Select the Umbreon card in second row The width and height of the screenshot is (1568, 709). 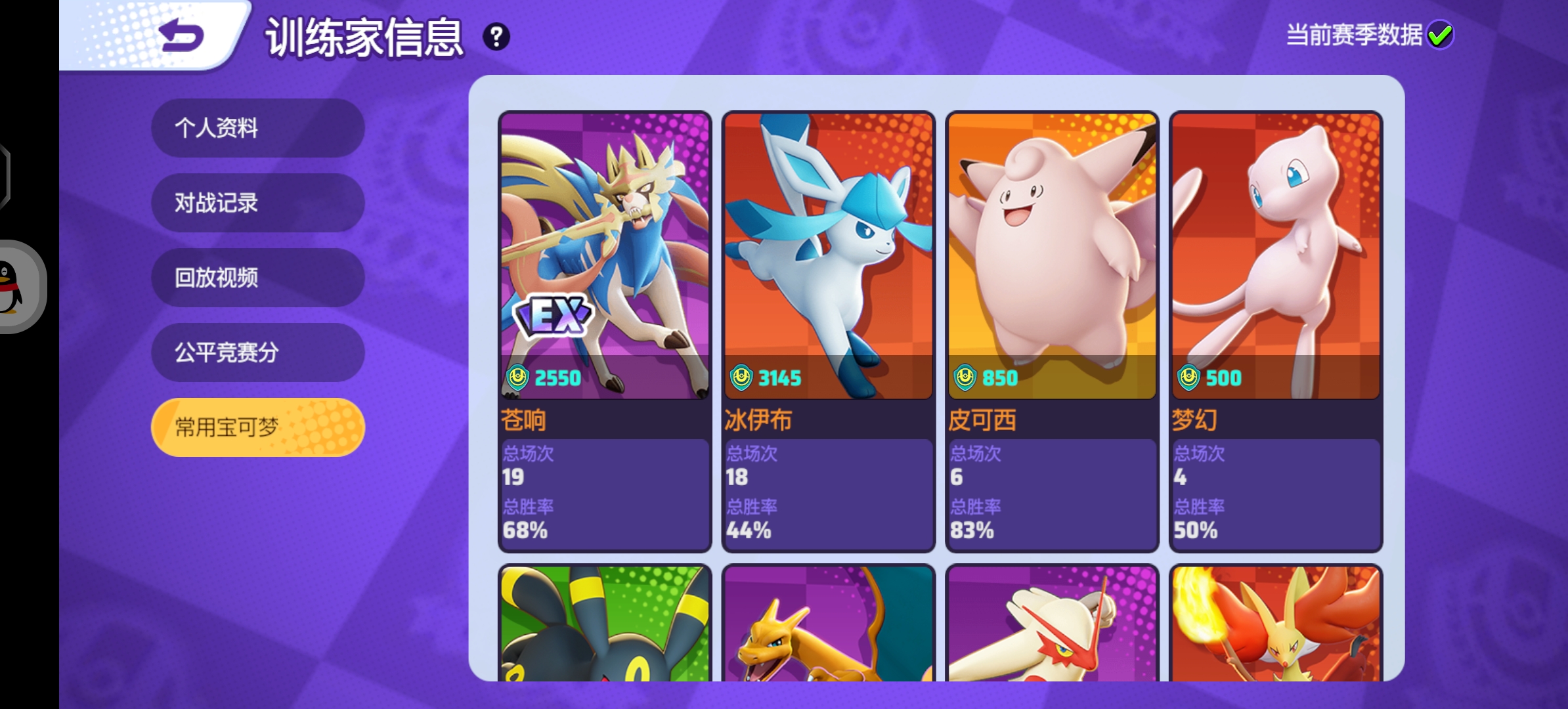[605, 624]
